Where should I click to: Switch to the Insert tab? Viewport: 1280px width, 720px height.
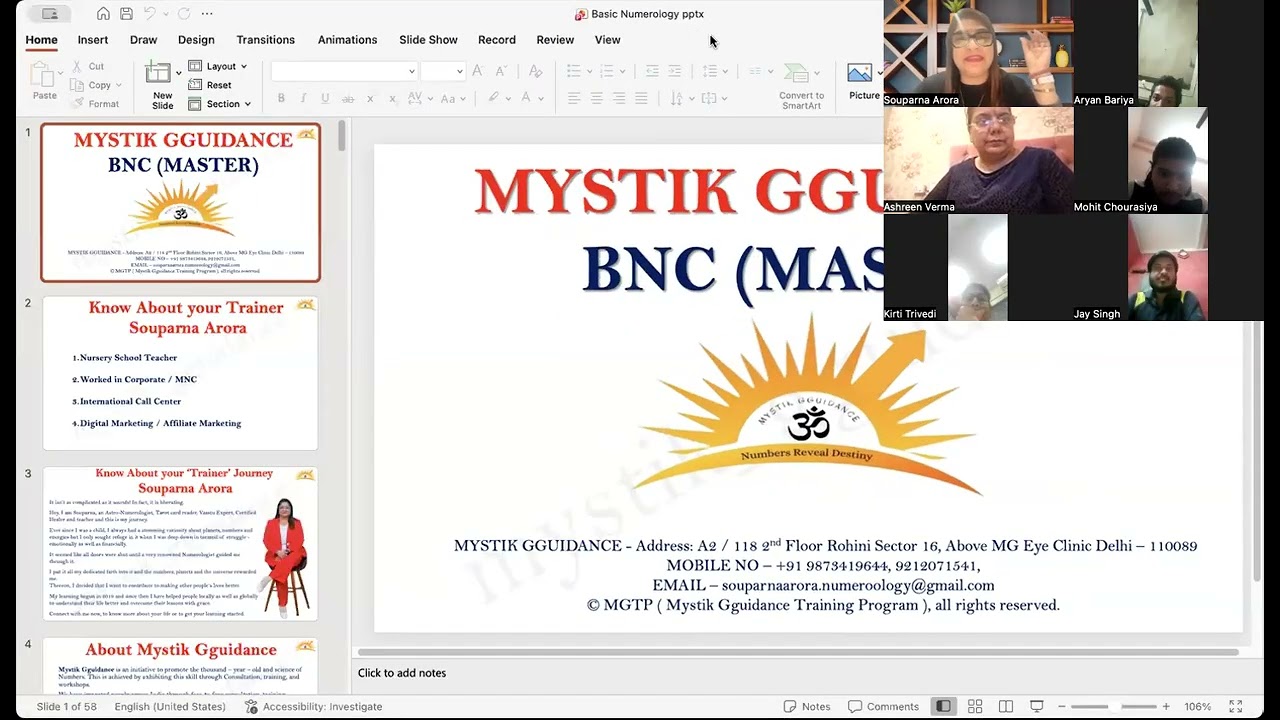tap(93, 40)
